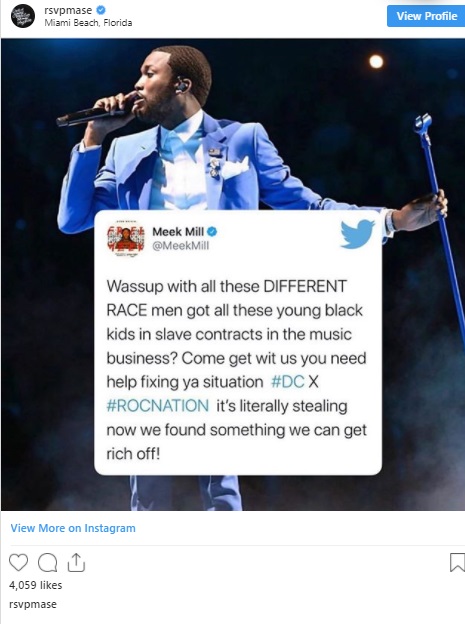The height and width of the screenshot is (624, 465).
Task: View the 4,059 likes count
Action: (35, 585)
